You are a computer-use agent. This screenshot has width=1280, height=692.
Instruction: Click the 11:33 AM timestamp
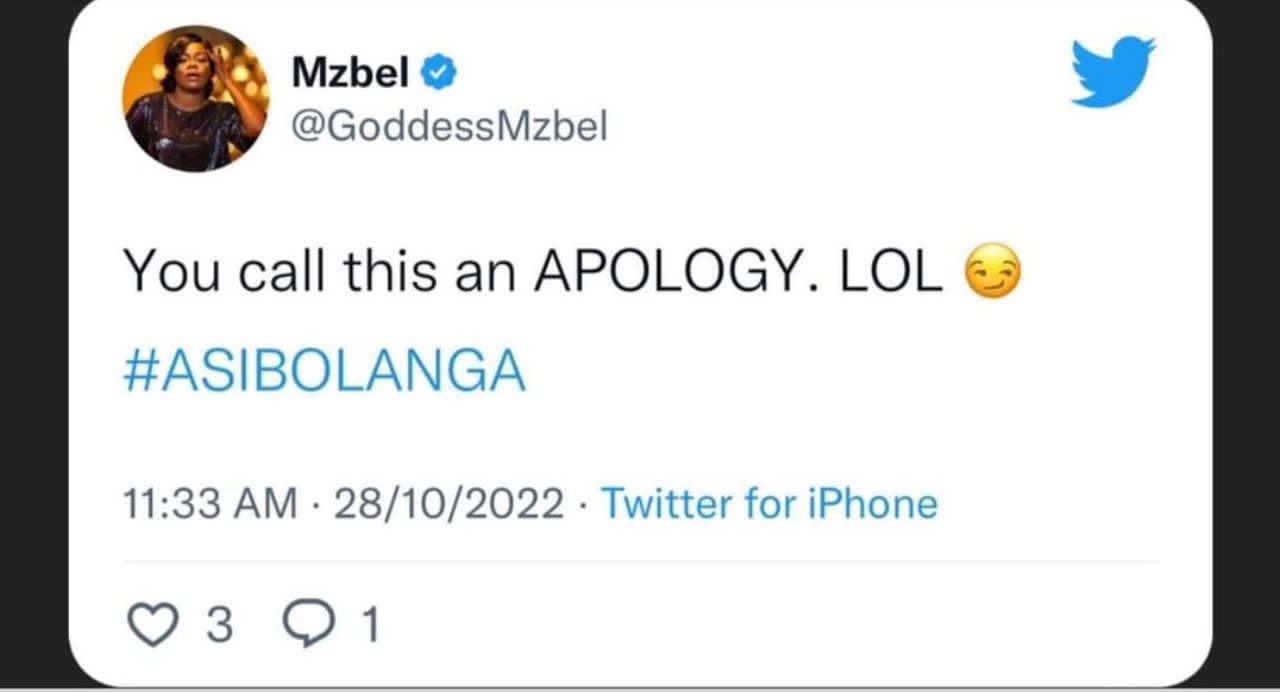pos(209,504)
